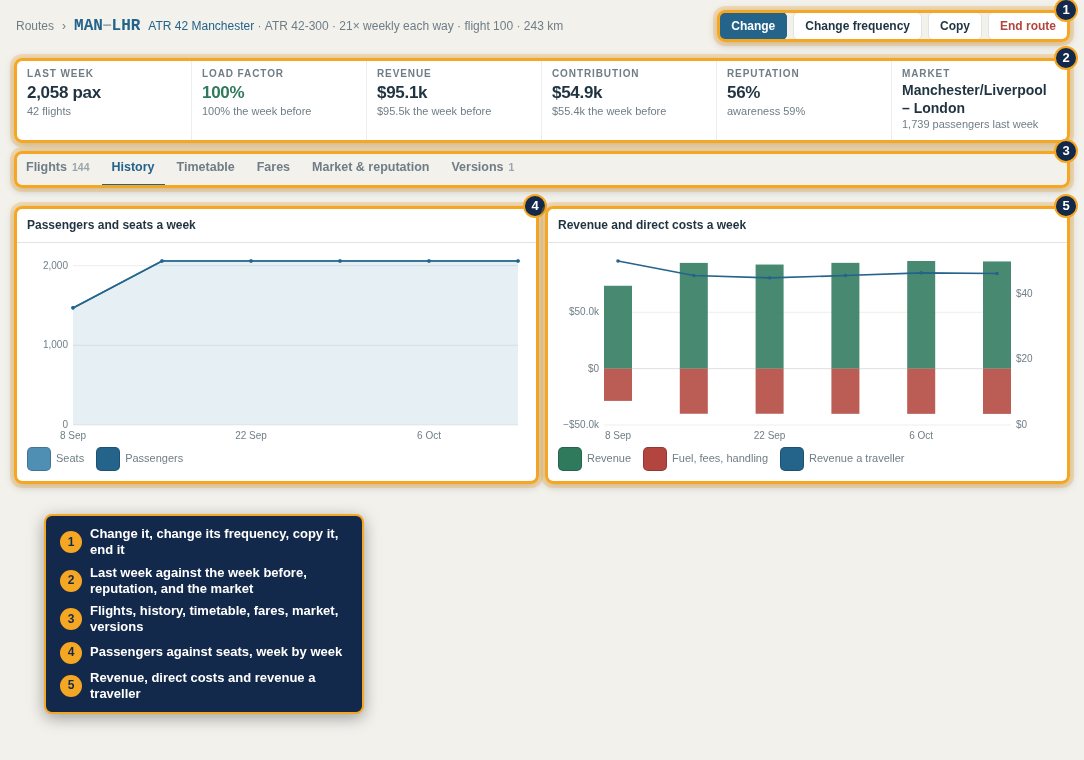This screenshot has width=1084, height=760.
Task: Switch to the Fares tab
Action: point(273,167)
